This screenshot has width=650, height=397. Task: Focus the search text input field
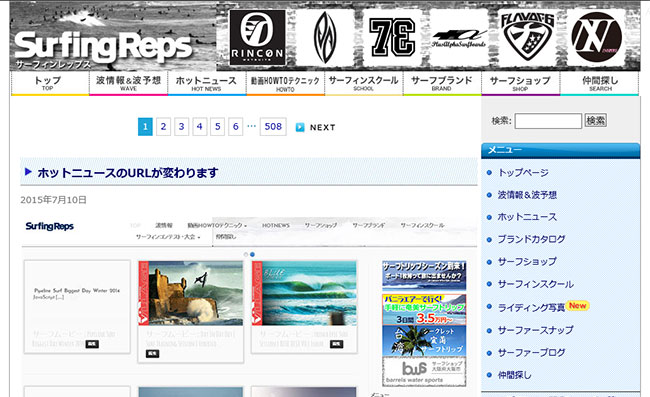[548, 121]
